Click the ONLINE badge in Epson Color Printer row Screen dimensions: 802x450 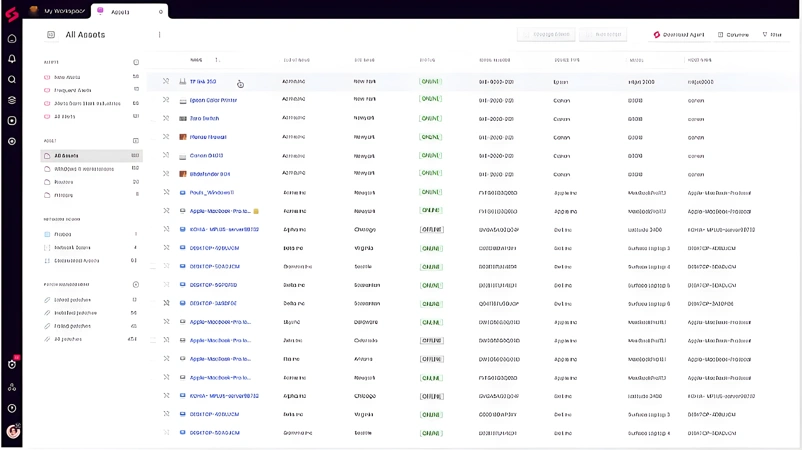(x=431, y=99)
